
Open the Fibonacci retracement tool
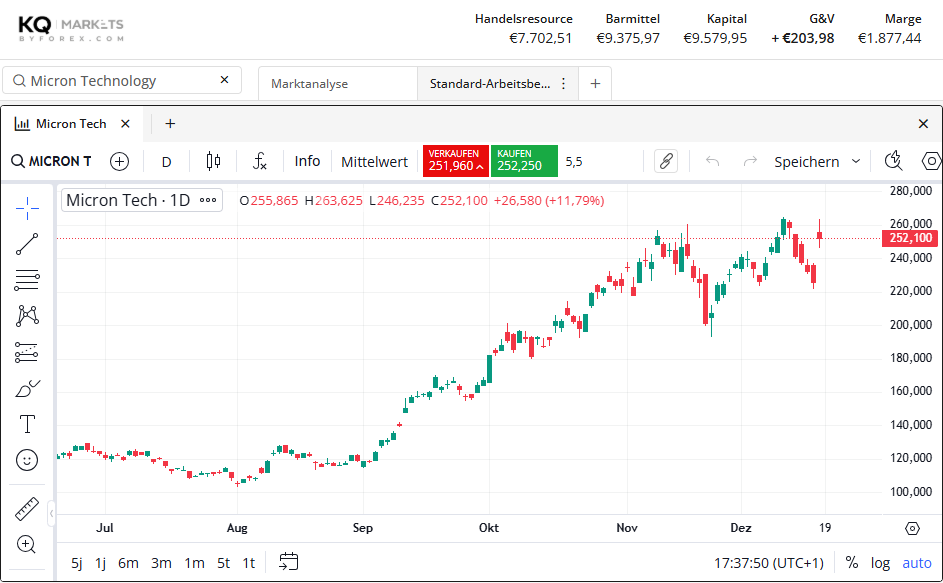pyautogui.click(x=27, y=280)
